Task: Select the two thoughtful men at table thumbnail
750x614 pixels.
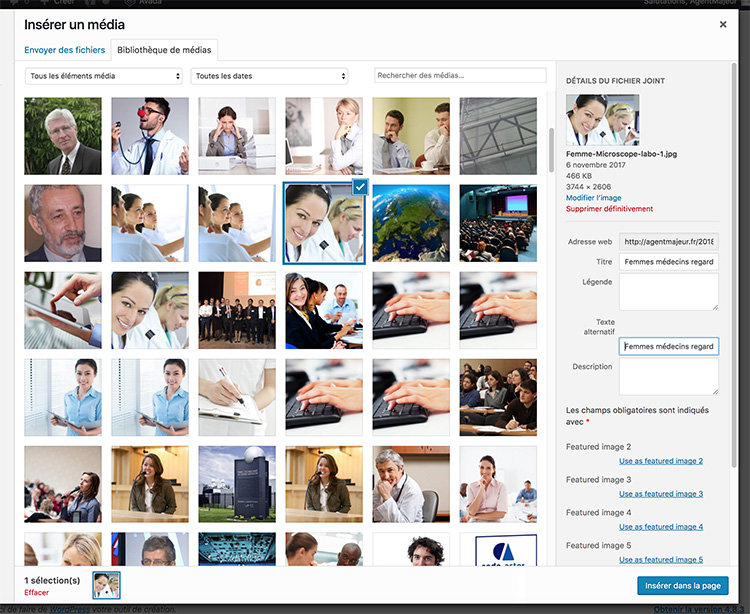Action: (x=411, y=136)
